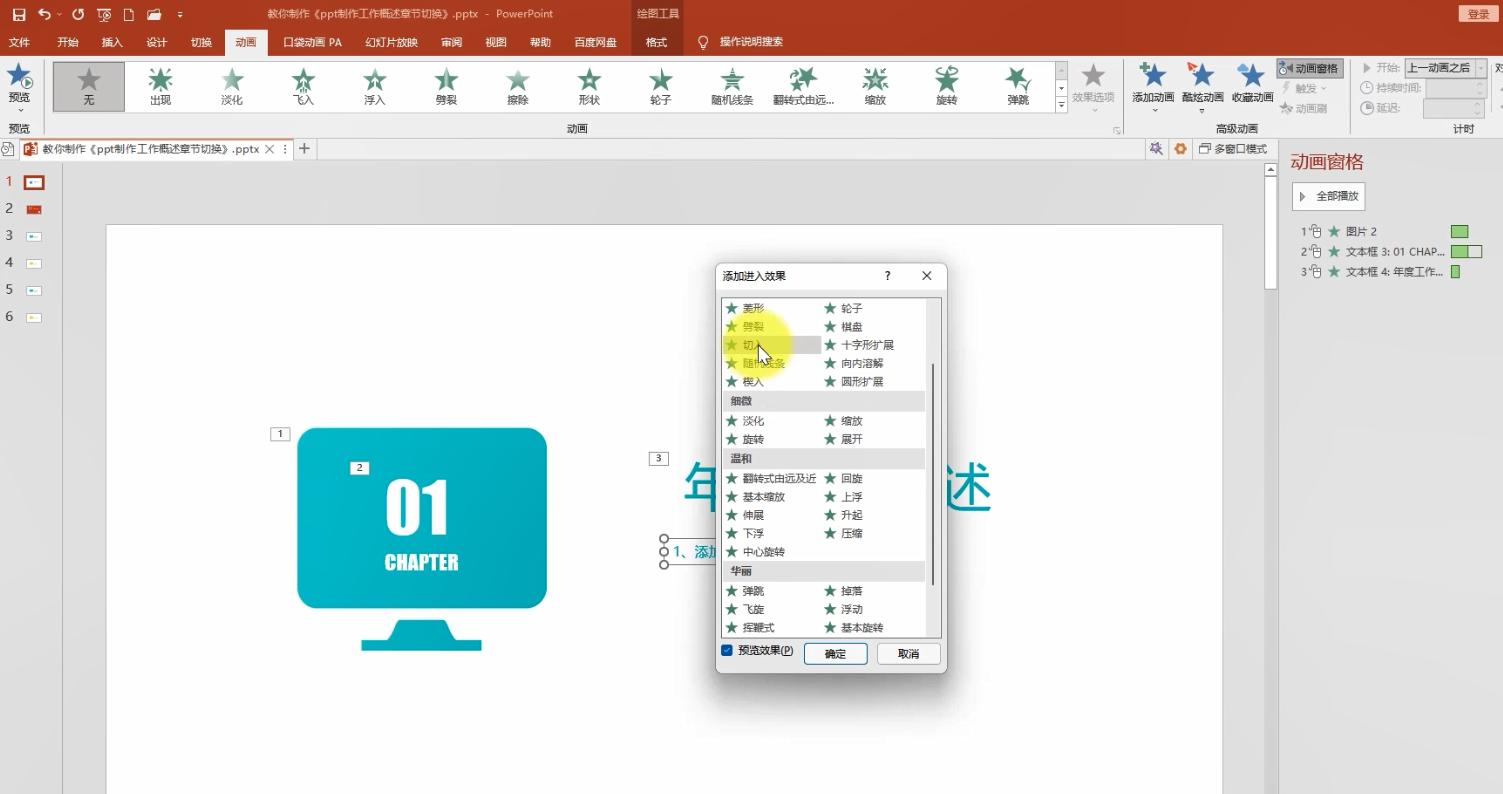Select slide 2 thumbnail in the slide panel
The width and height of the screenshot is (1503, 794).
point(34,209)
